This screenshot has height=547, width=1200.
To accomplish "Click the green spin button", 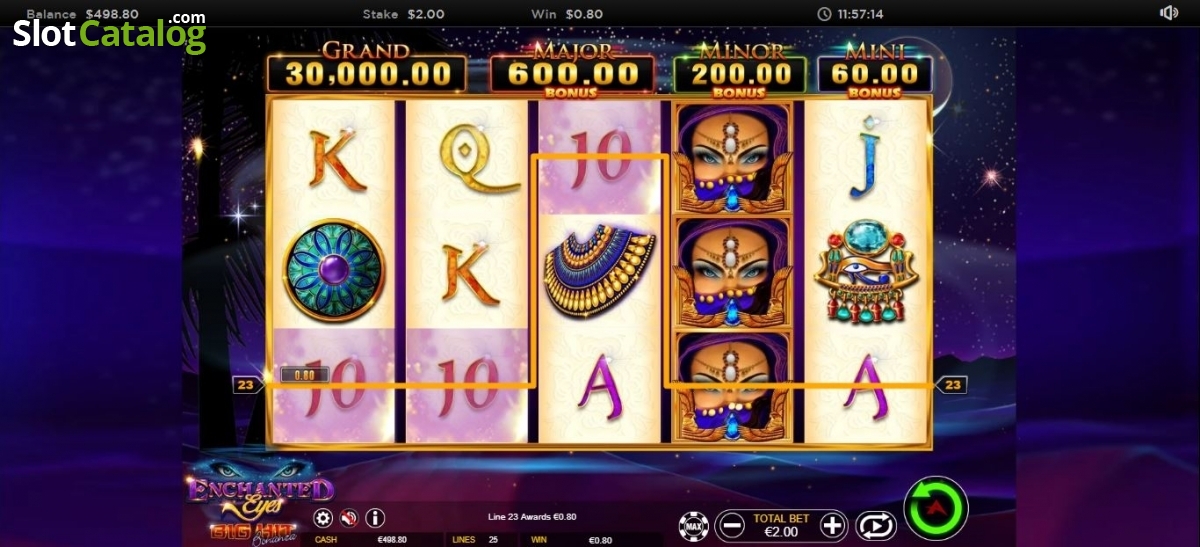I will [936, 509].
